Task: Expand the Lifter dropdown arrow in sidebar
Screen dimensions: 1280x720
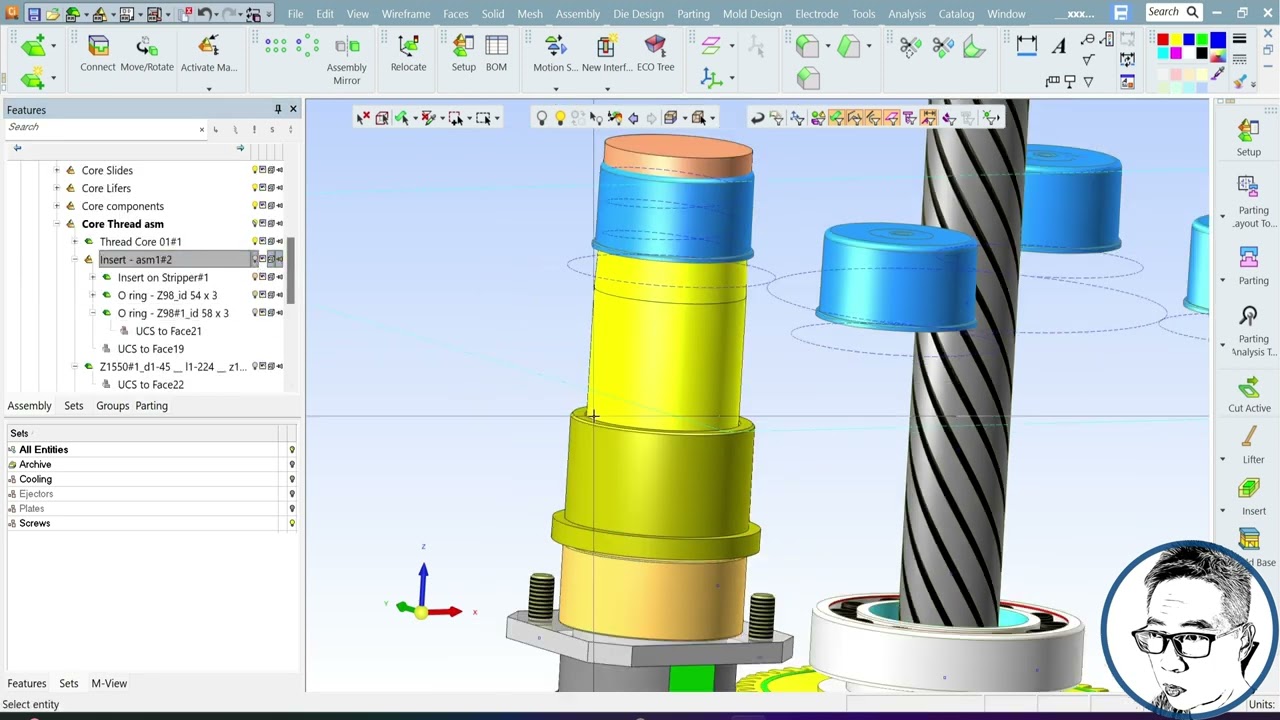Action: (x=1222, y=459)
